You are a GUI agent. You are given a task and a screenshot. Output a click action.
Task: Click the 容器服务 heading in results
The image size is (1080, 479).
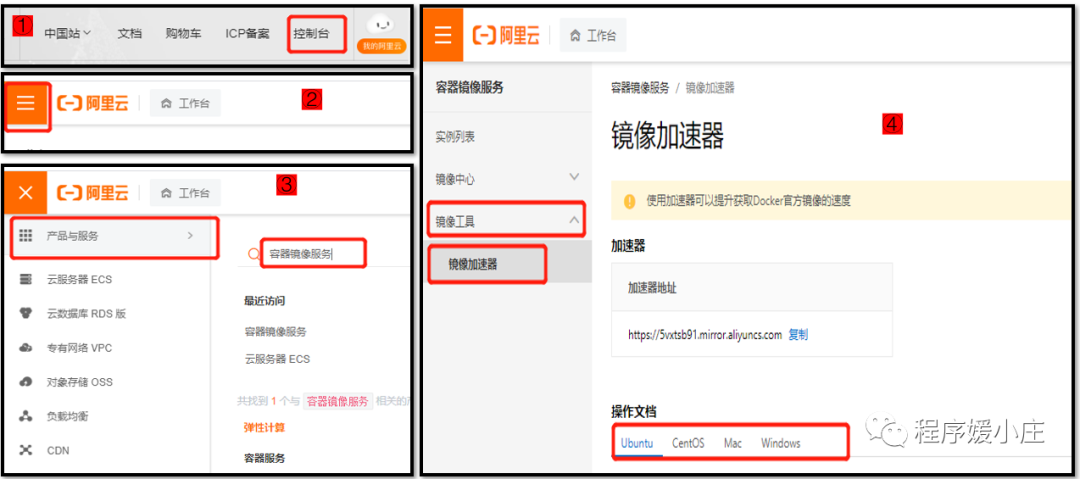(x=264, y=458)
